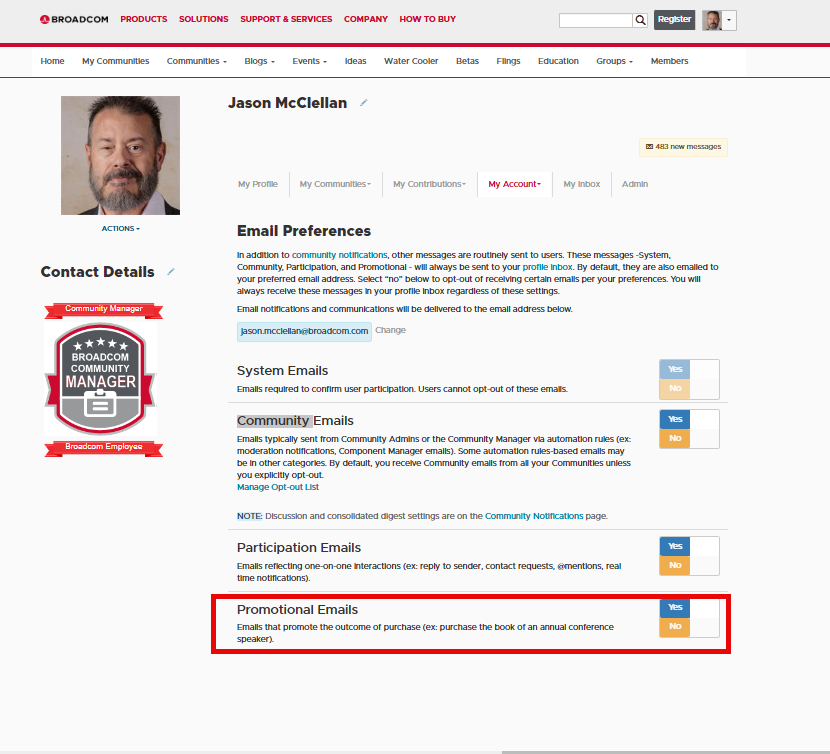Screen dimensions: 830x754
Task: Expand the My Contributions tab dropdown
Action: (x=429, y=184)
